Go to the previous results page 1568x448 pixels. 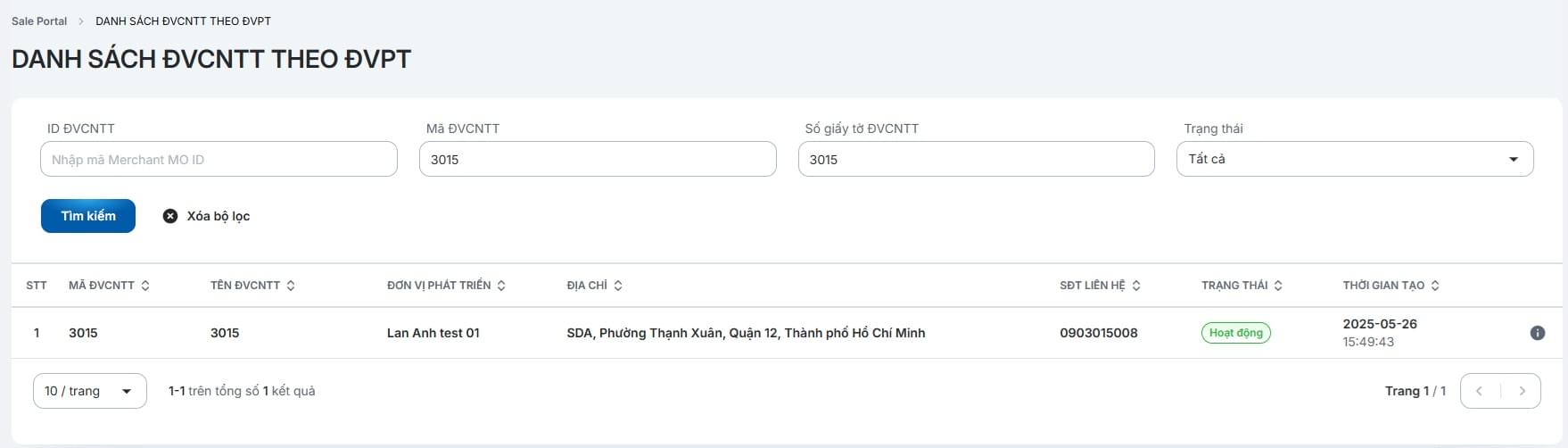coord(1480,391)
